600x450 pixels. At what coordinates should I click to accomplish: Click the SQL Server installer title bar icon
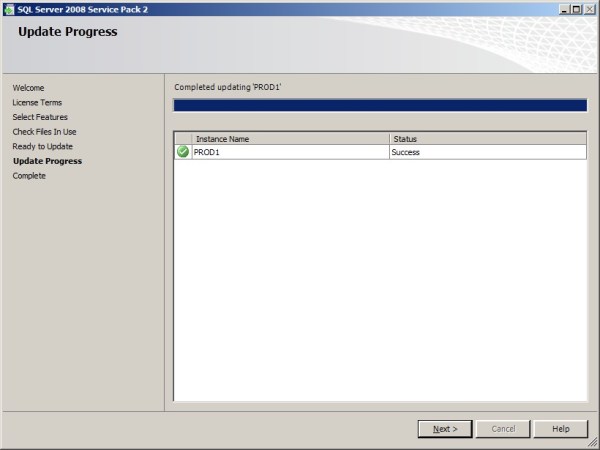point(9,8)
